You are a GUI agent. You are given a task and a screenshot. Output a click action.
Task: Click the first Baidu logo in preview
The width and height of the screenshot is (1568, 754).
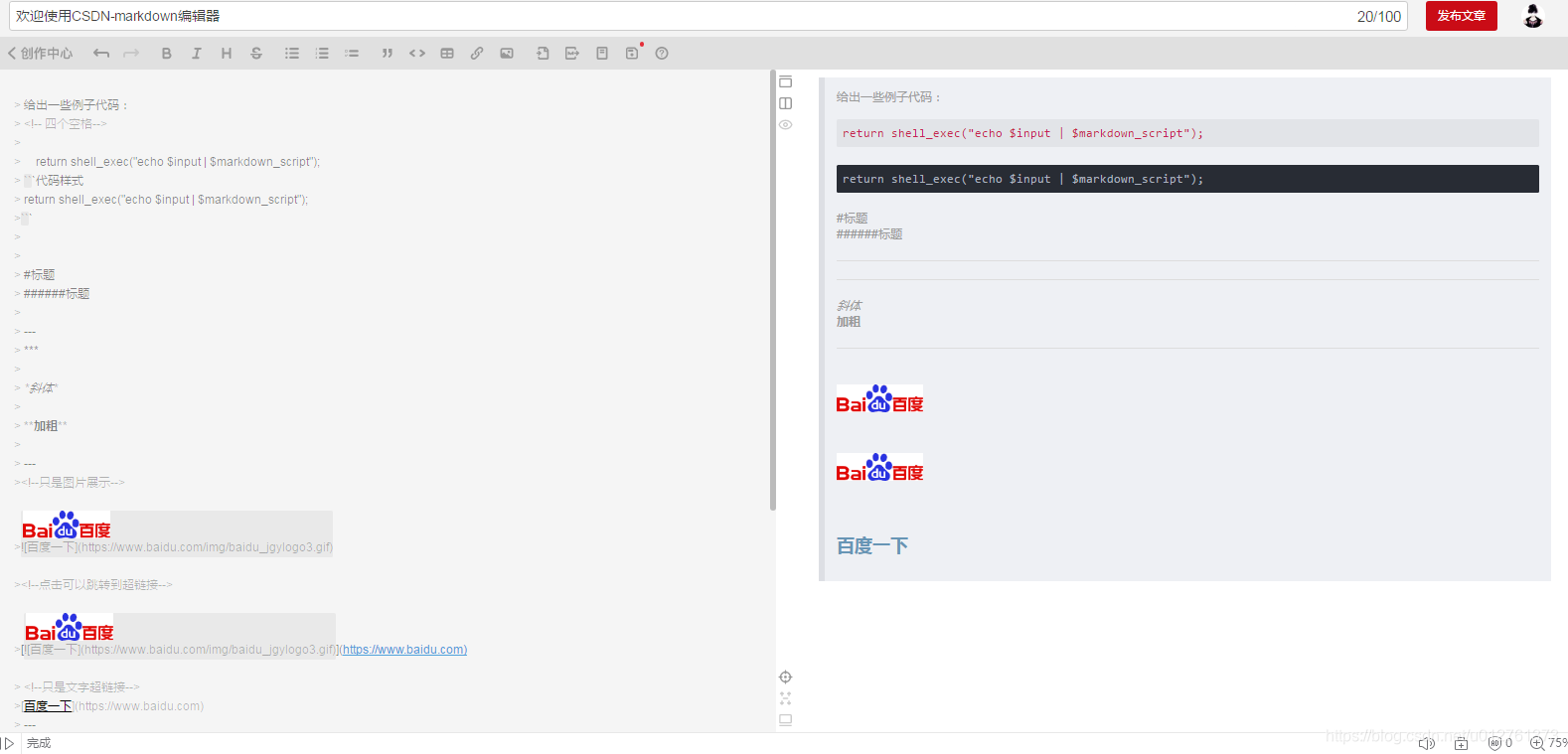pyautogui.click(x=879, y=399)
